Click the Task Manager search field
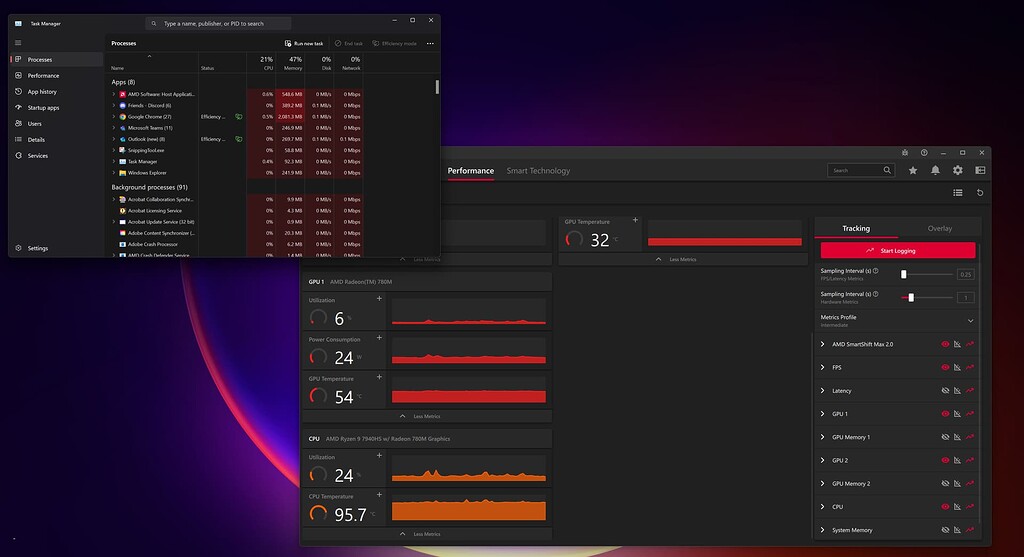Image resolution: width=1024 pixels, height=557 pixels. tap(218, 24)
